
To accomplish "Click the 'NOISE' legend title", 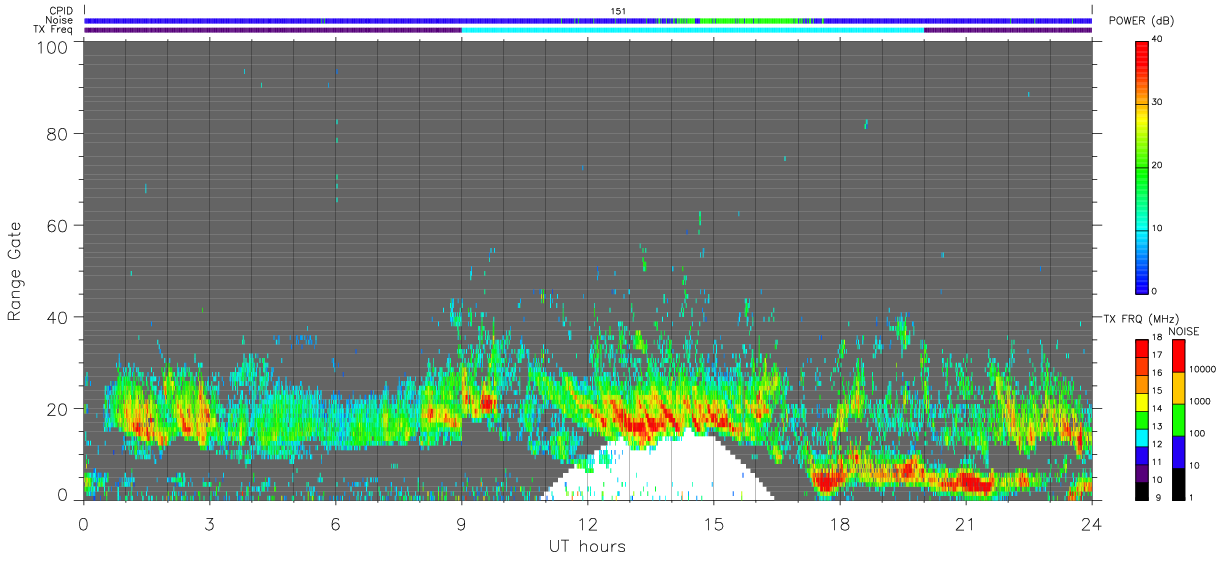I will [1184, 331].
